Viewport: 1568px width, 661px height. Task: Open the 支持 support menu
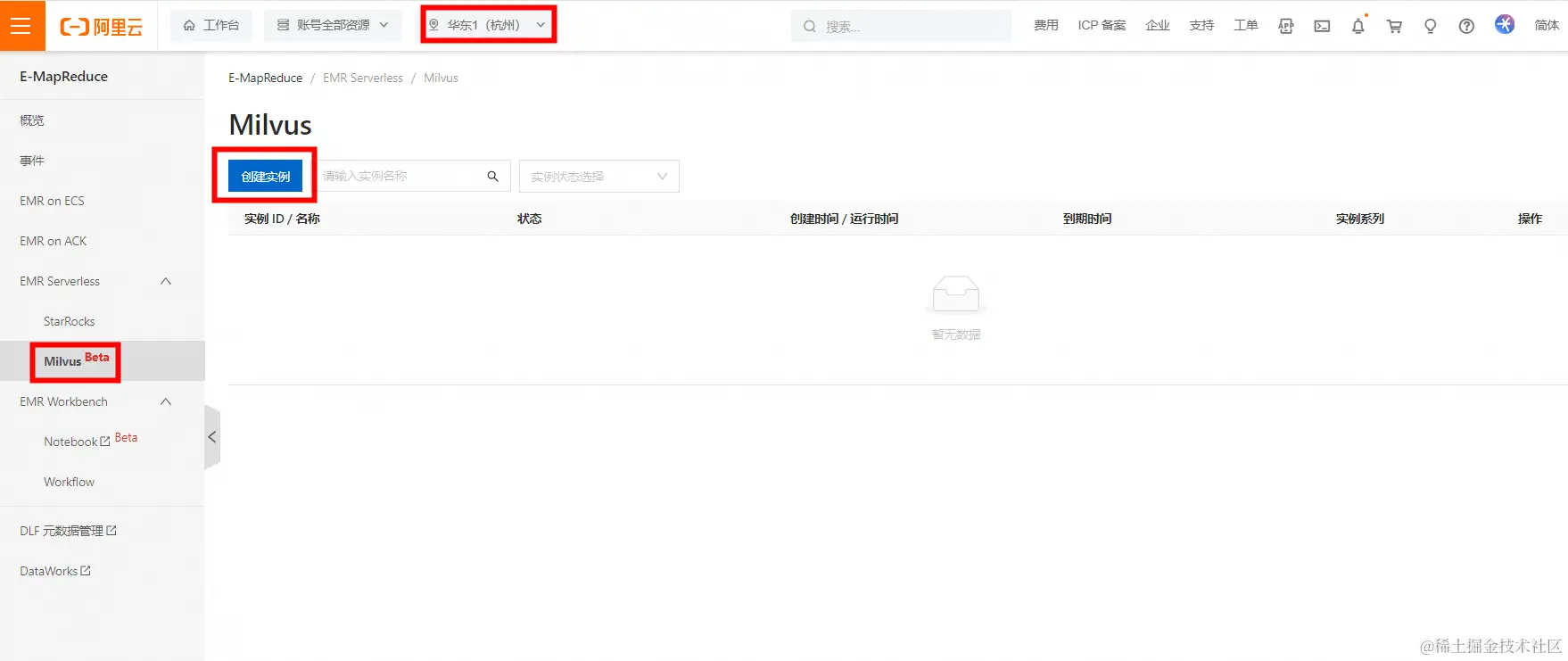1201,26
